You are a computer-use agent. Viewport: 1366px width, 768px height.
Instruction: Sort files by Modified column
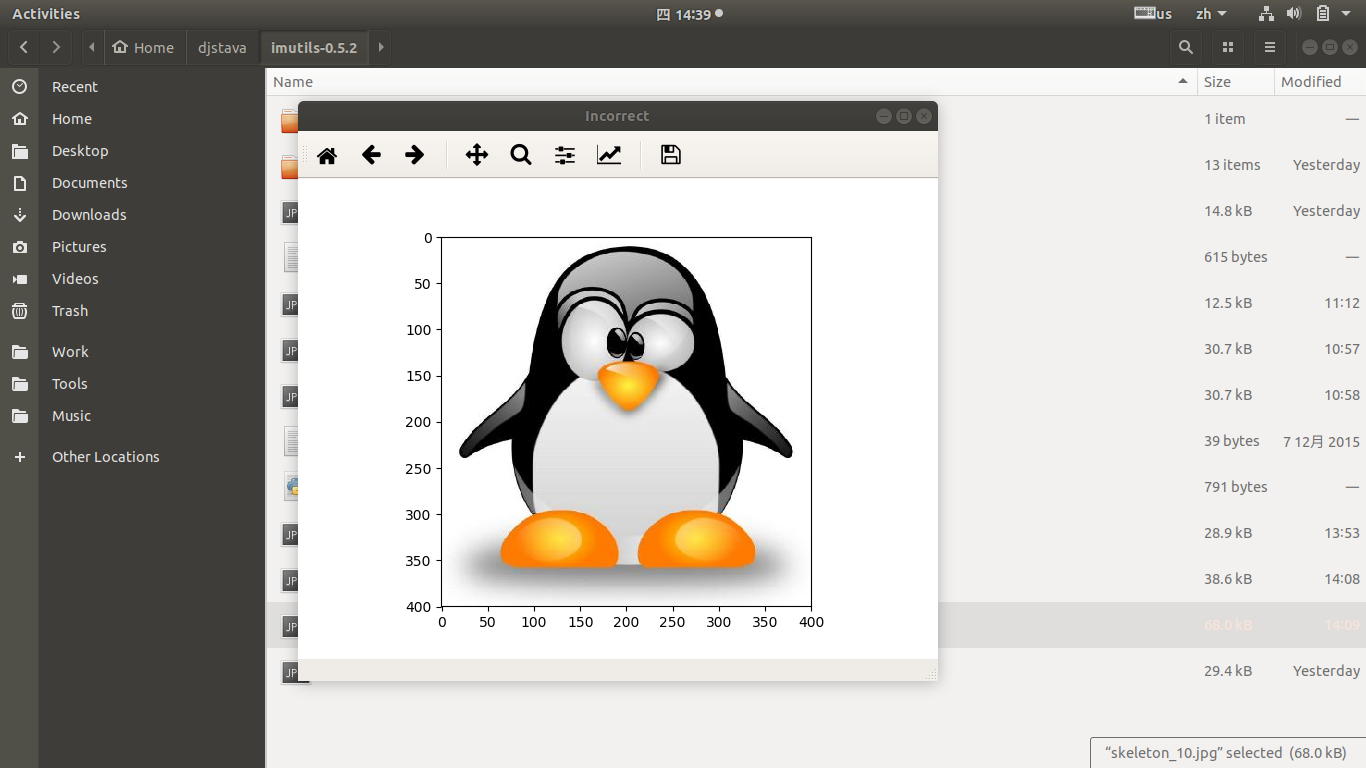(1320, 82)
